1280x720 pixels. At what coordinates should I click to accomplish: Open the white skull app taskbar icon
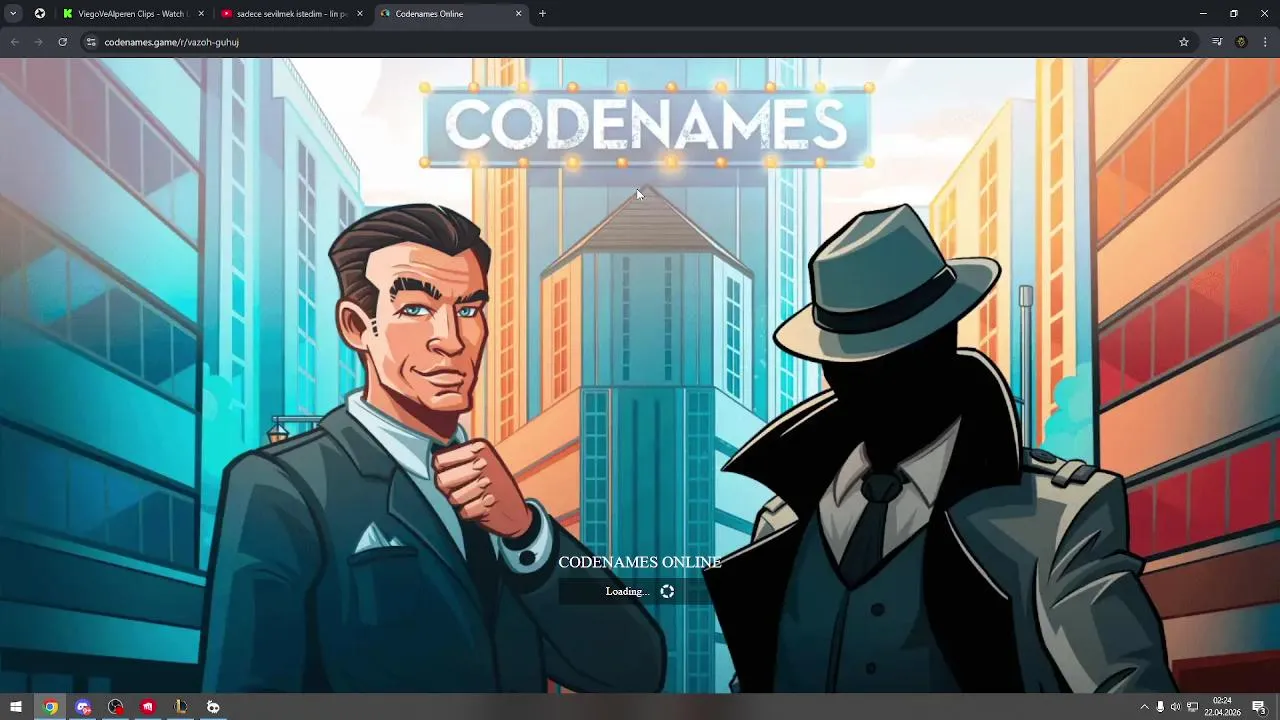(213, 707)
